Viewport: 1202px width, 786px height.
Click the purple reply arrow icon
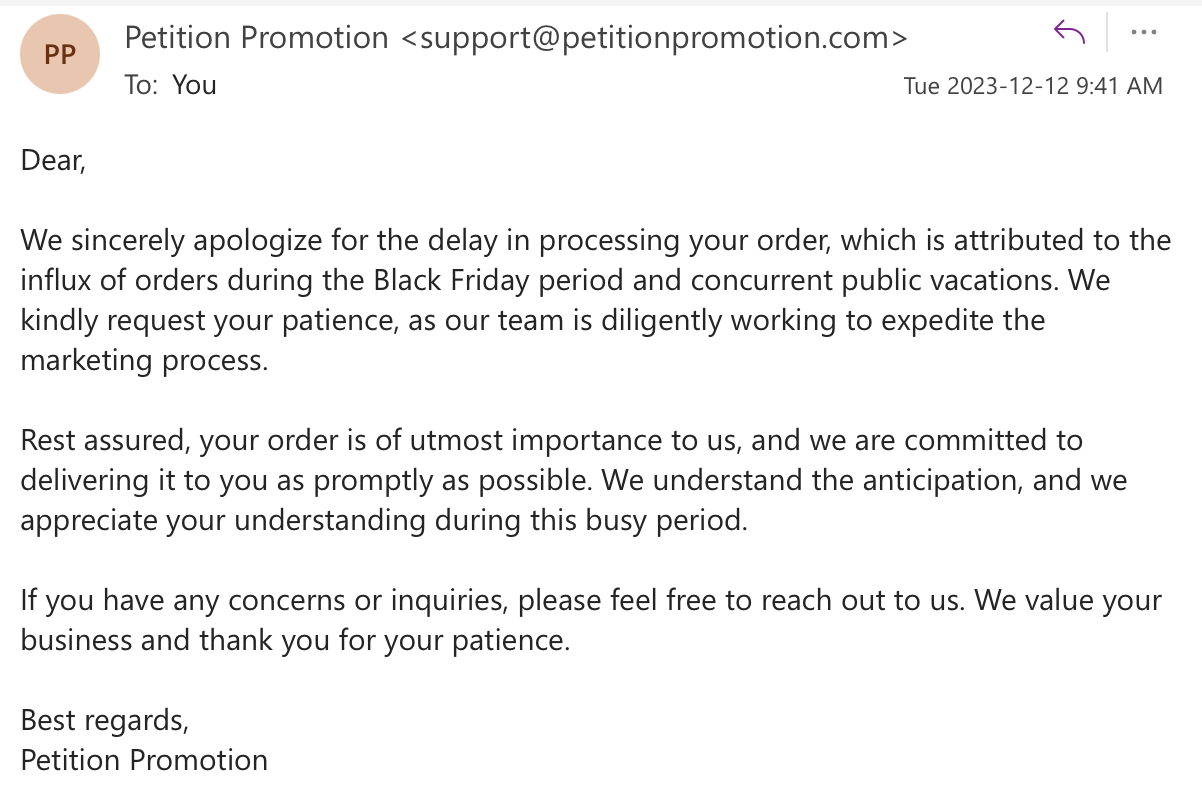point(1069,33)
